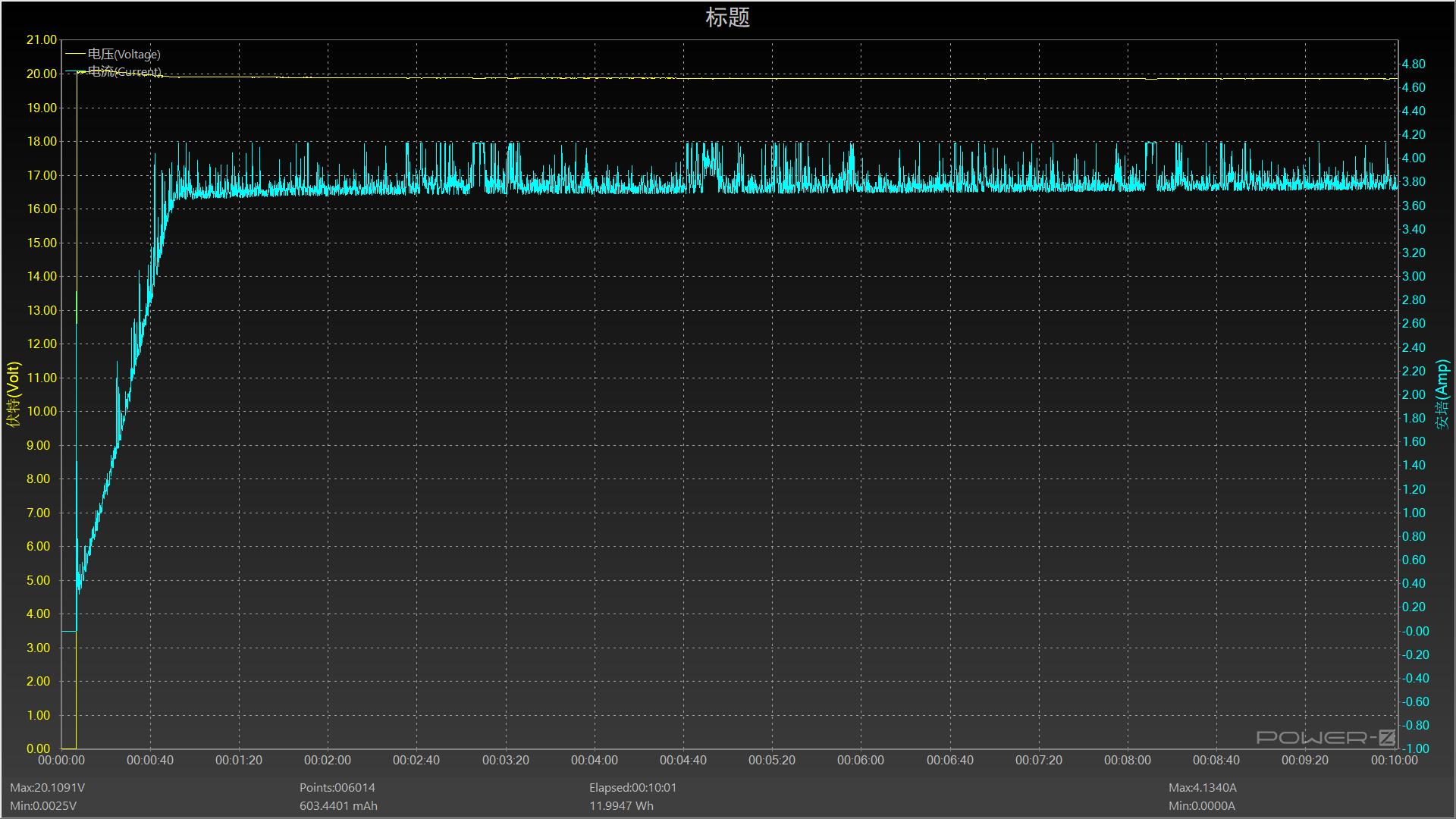Click the 20.00 tick on voltage axis
Image resolution: width=1456 pixels, height=819 pixels.
click(x=42, y=74)
